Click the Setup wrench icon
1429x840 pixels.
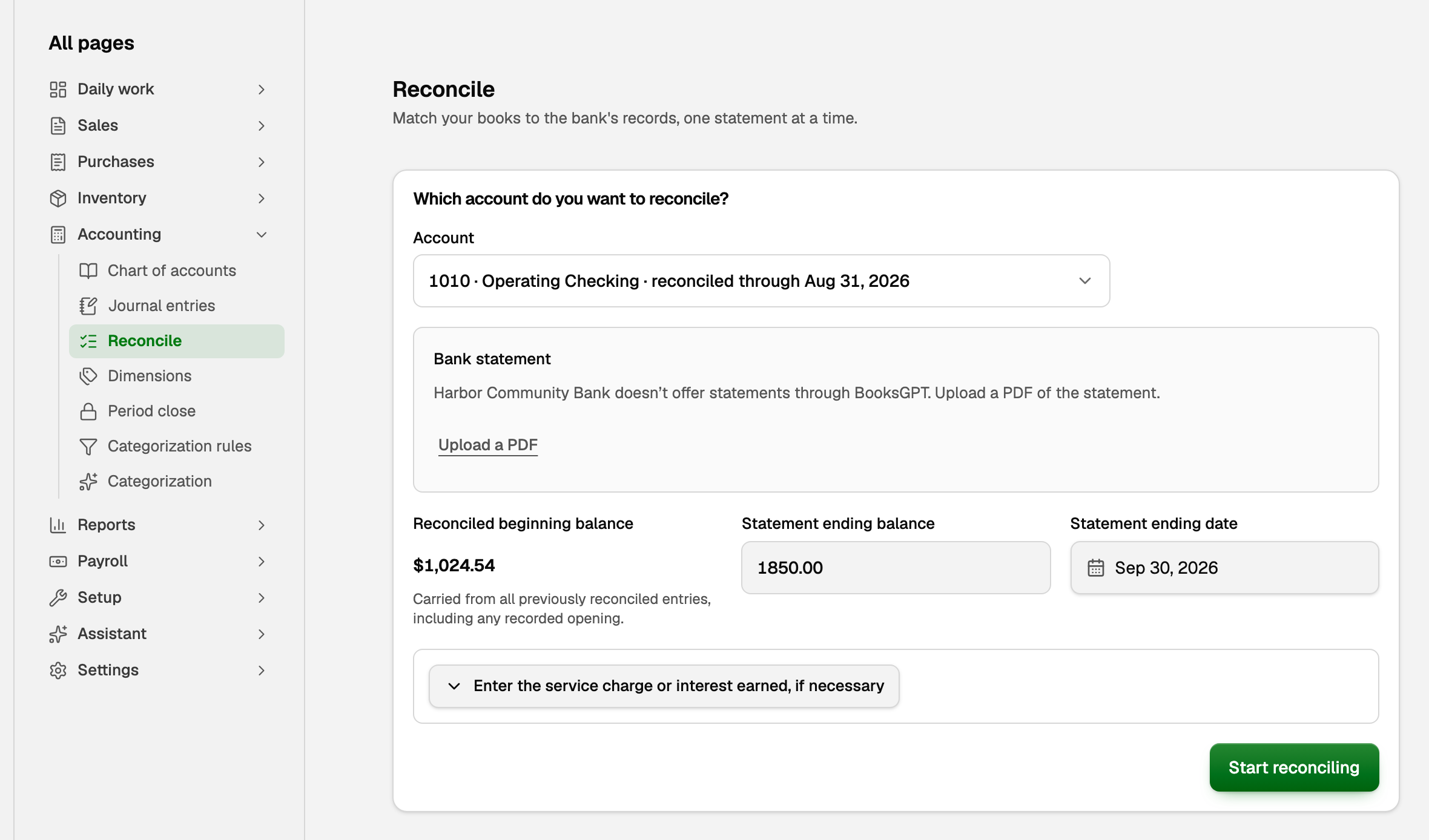click(58, 598)
